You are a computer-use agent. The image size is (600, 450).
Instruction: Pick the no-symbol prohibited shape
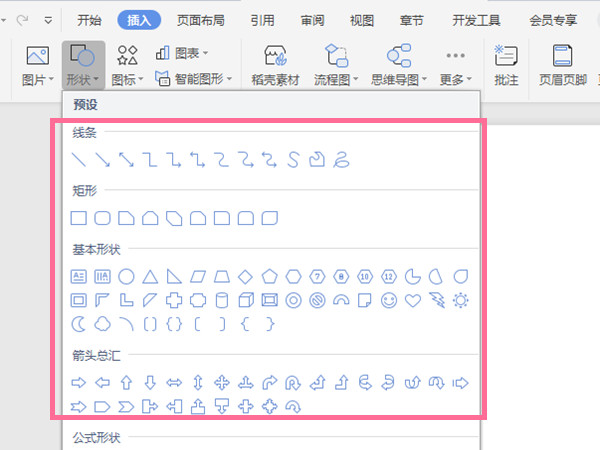[317, 300]
